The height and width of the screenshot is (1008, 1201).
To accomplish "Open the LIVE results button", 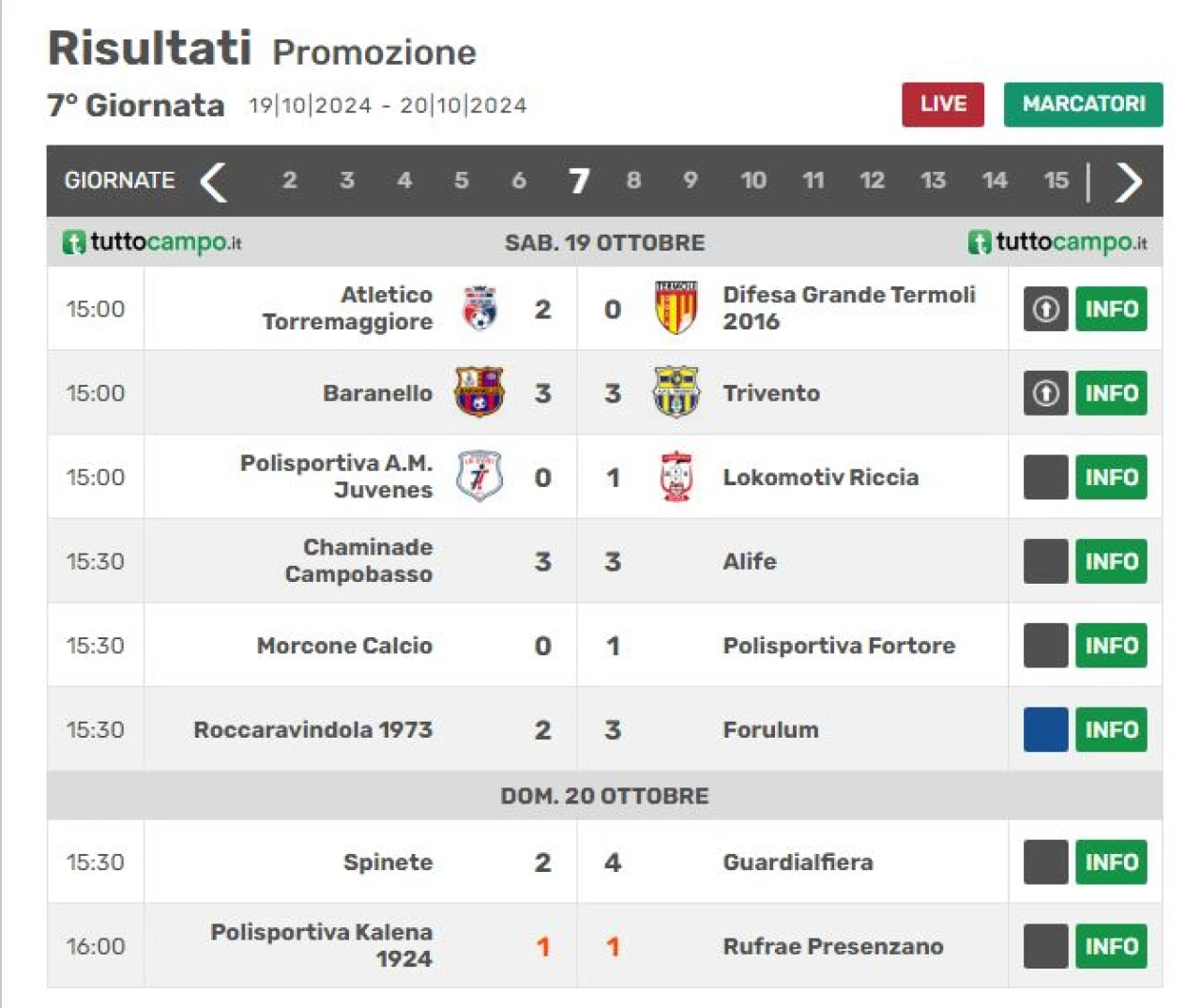I will 943,104.
